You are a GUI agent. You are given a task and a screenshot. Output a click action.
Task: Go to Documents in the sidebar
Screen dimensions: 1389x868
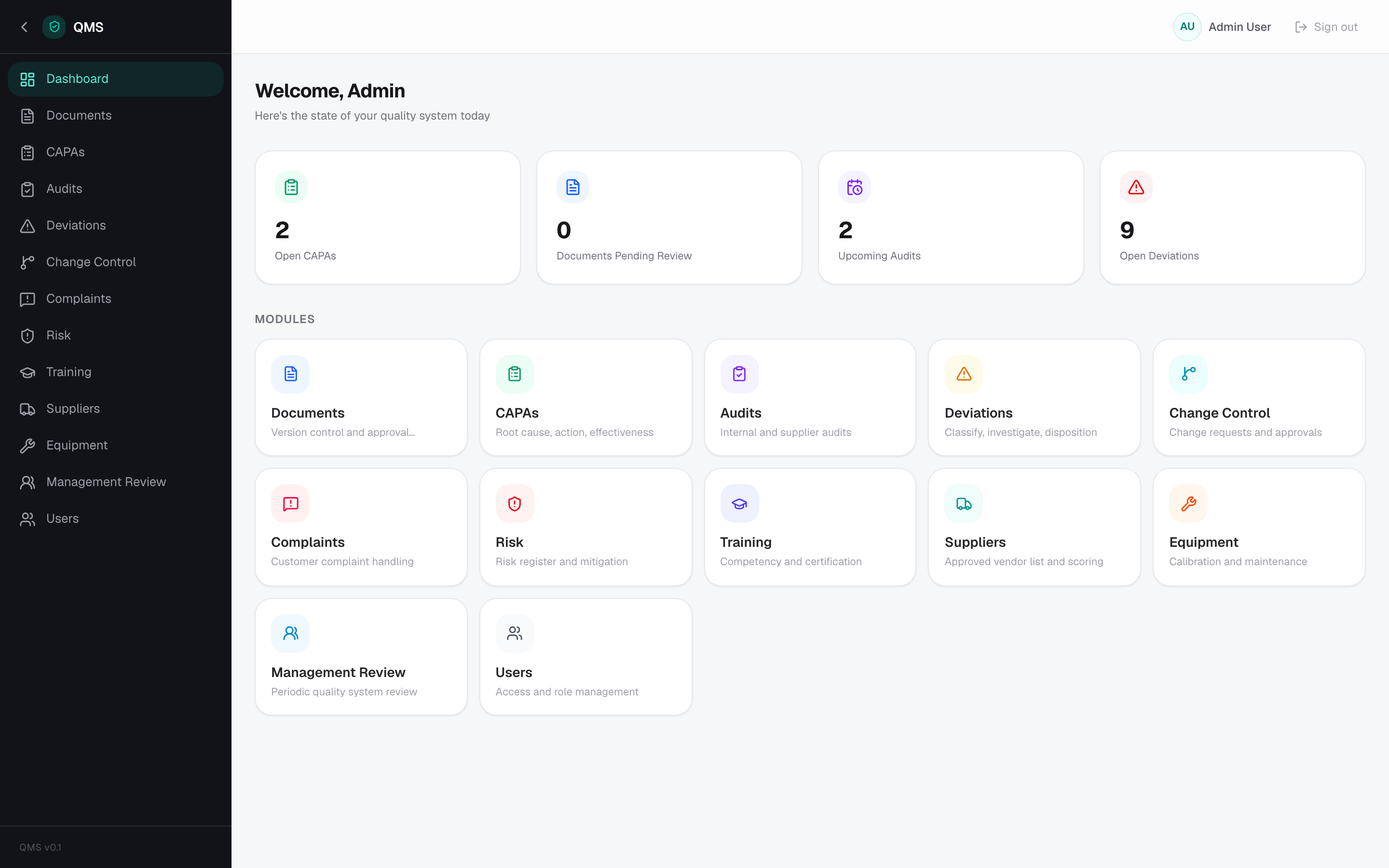[115, 116]
